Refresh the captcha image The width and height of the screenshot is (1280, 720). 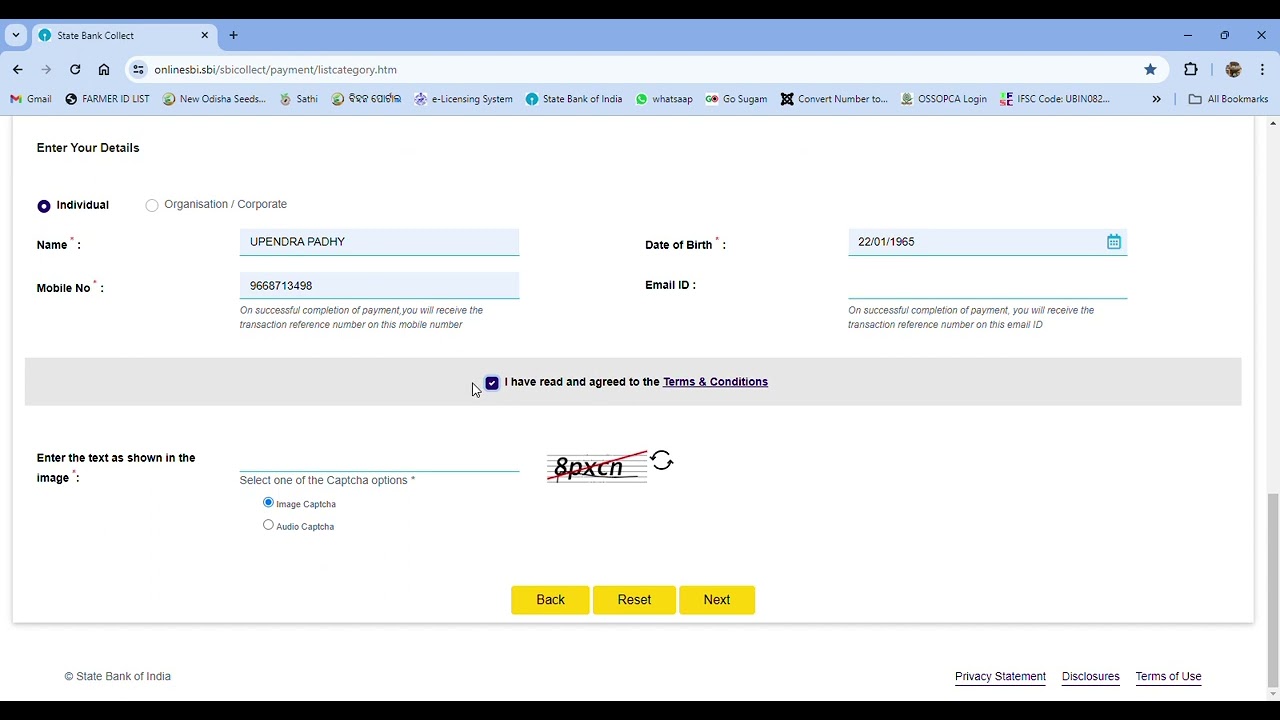(661, 460)
